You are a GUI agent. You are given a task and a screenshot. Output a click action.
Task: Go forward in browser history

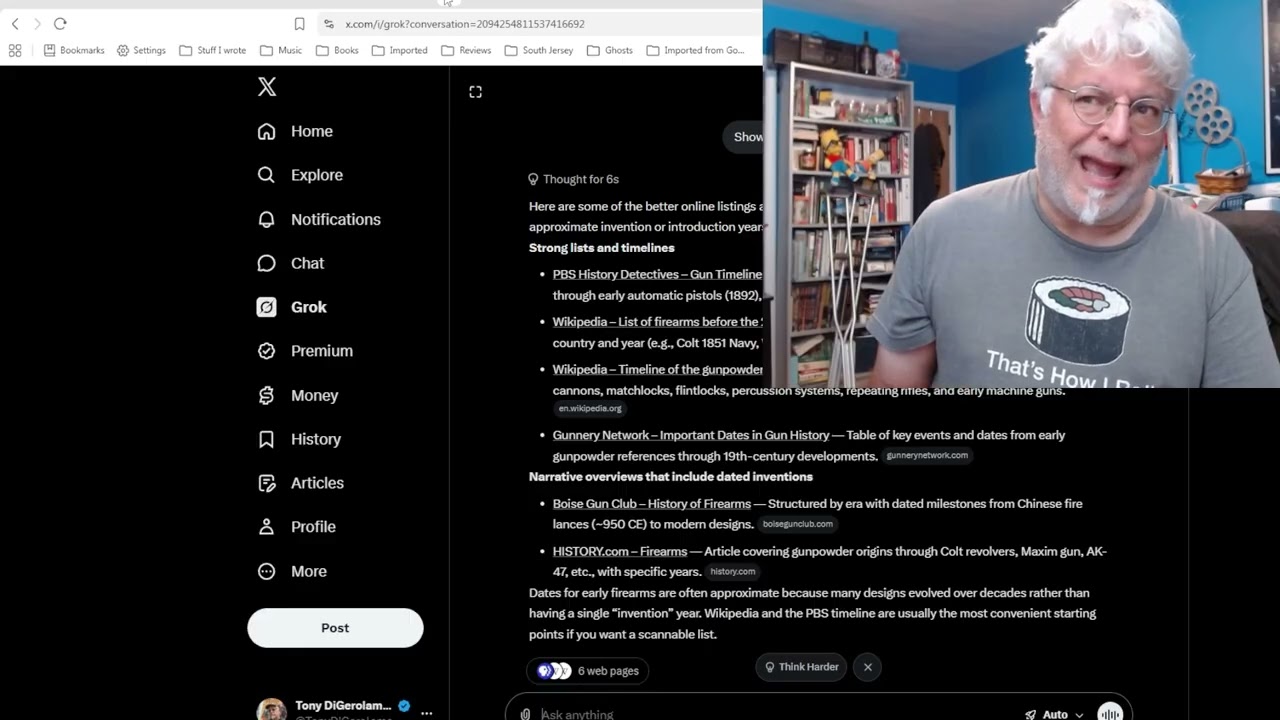pos(37,24)
